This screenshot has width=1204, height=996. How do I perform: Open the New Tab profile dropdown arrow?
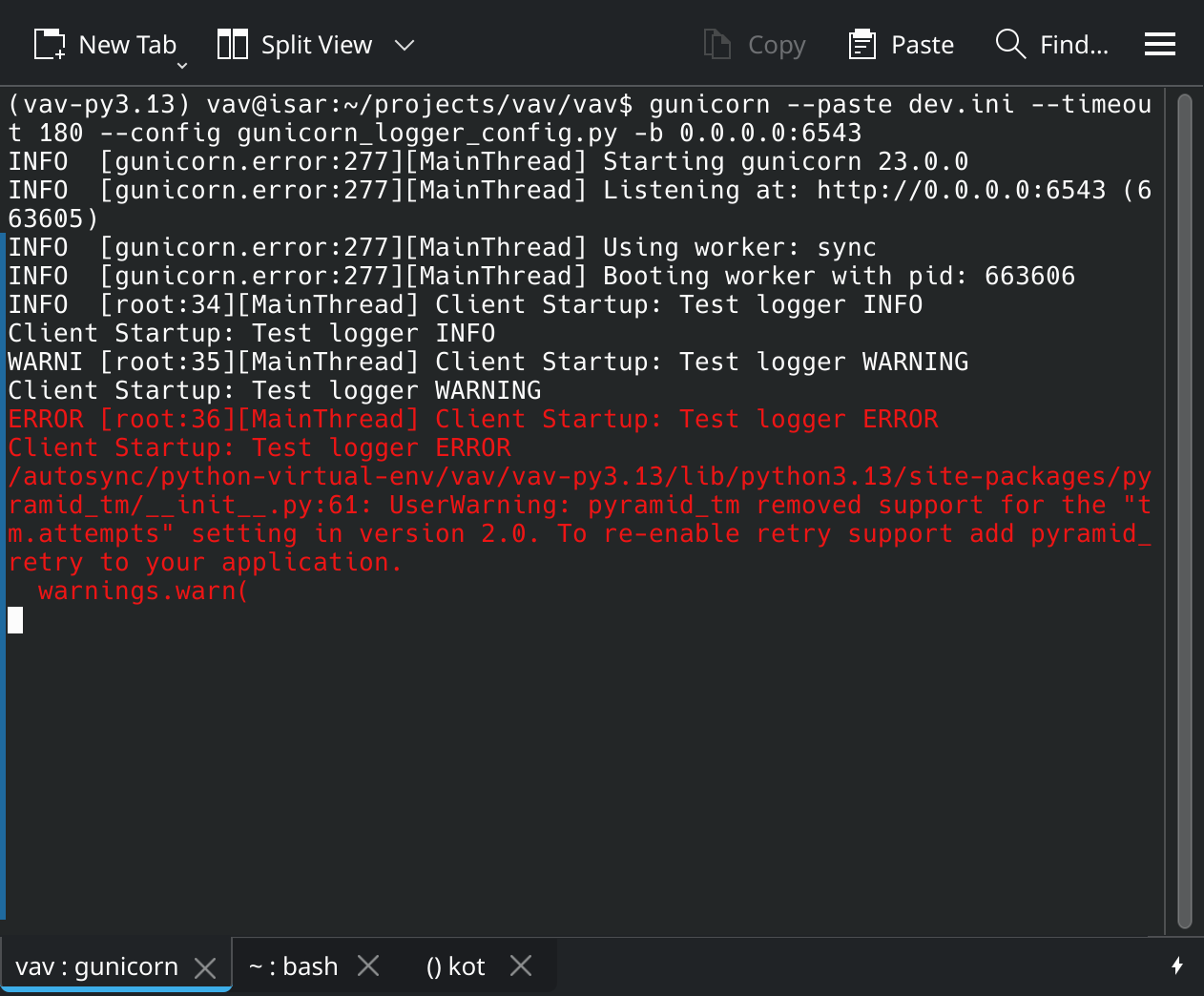click(182, 66)
